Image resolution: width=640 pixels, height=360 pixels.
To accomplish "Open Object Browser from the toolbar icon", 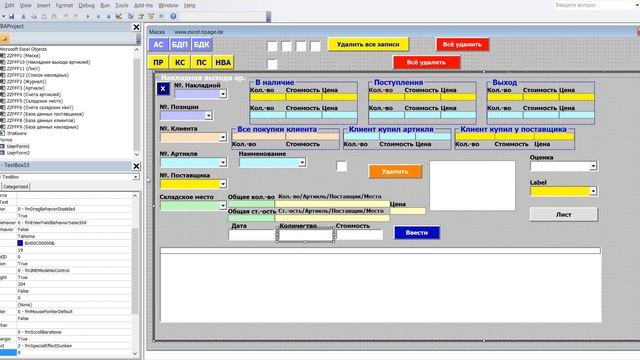I will point(151,16).
